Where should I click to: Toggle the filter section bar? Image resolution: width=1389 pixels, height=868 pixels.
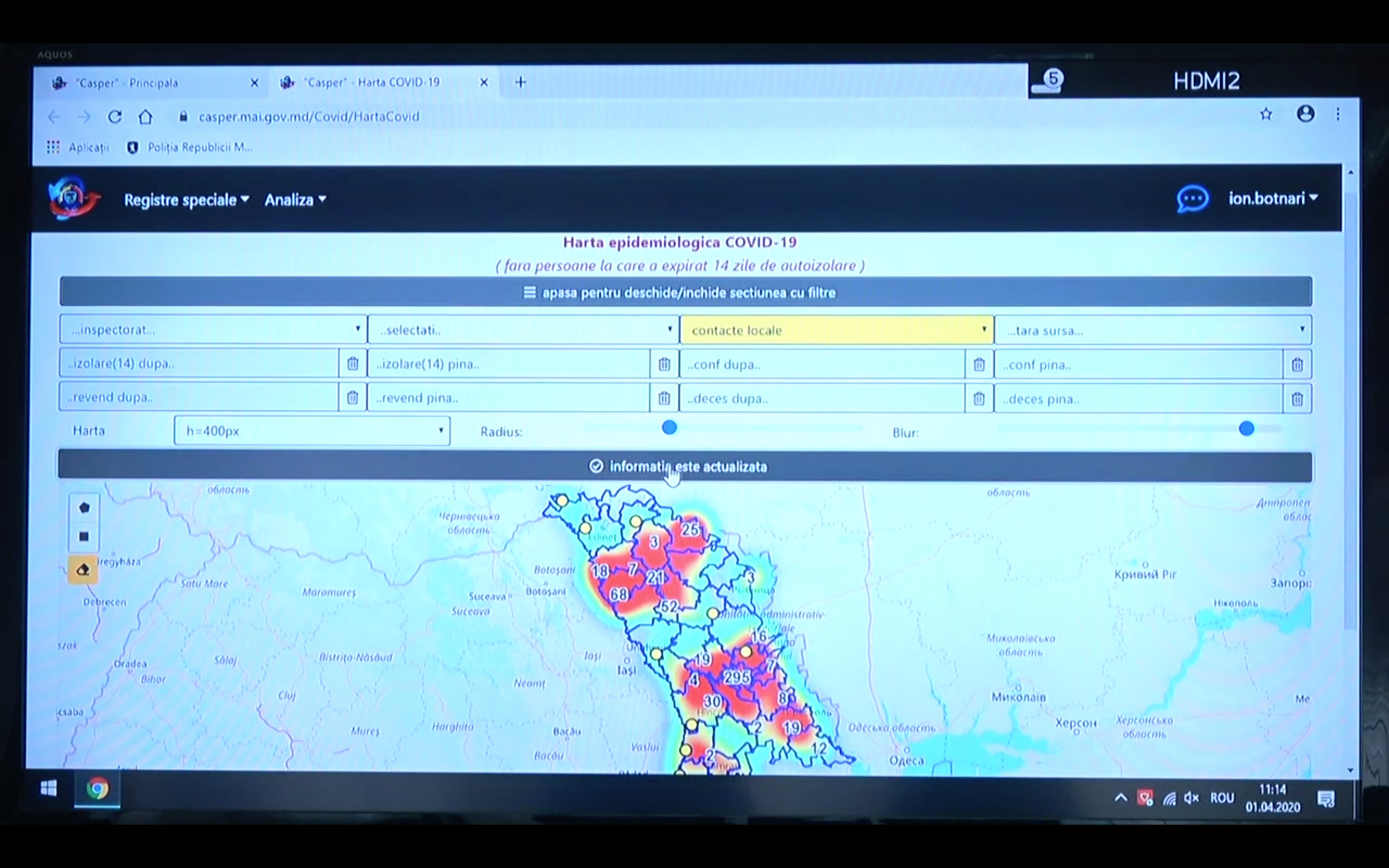(x=685, y=292)
